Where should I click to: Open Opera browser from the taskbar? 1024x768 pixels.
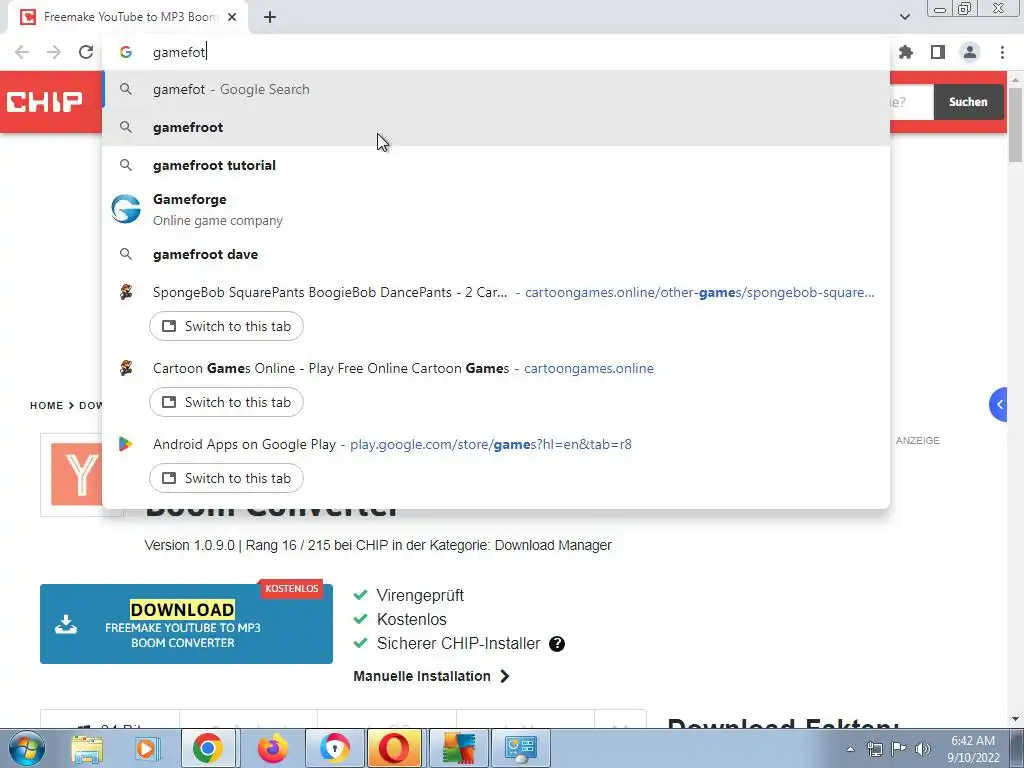pyautogui.click(x=394, y=748)
